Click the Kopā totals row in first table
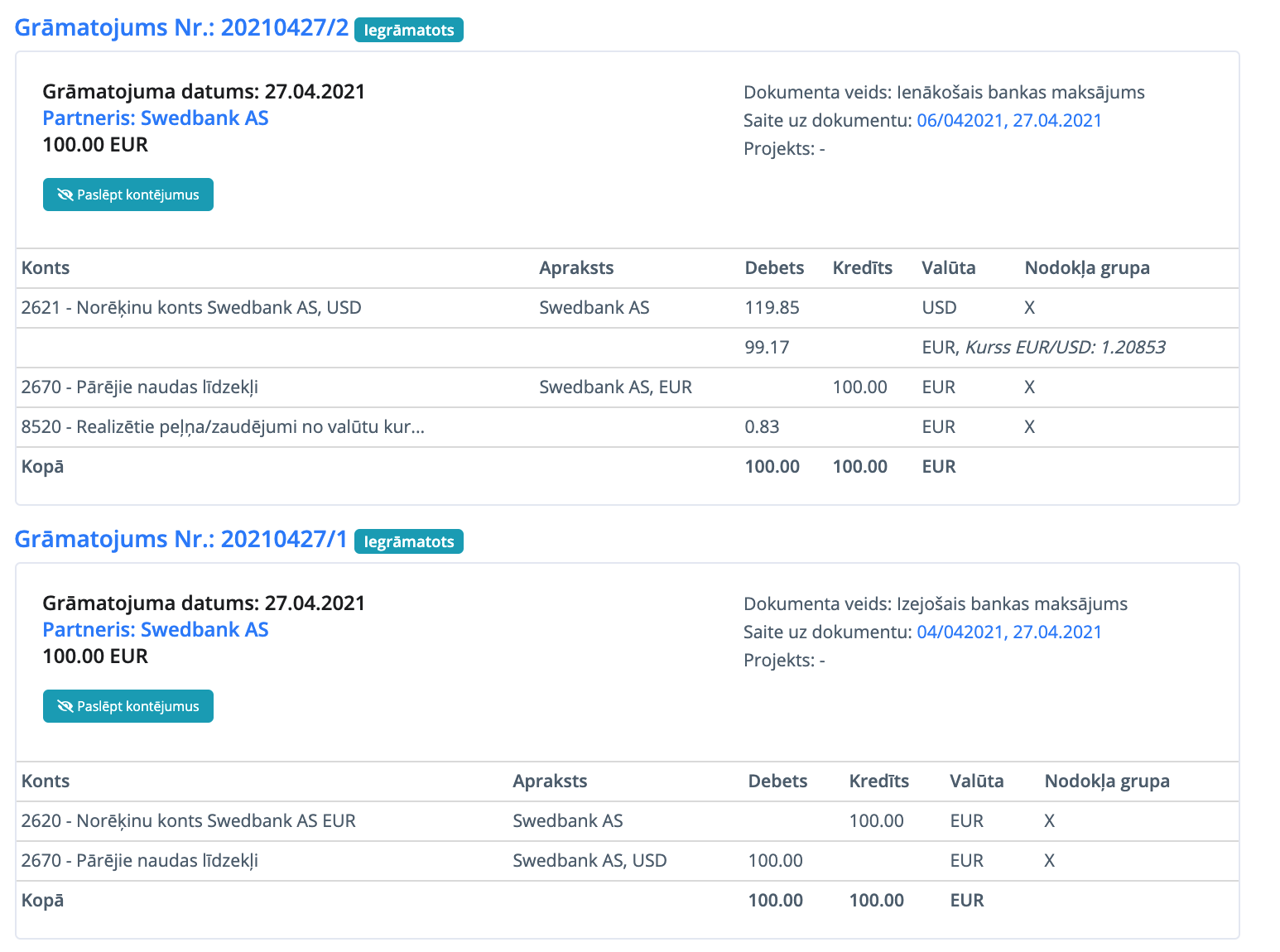The height and width of the screenshot is (952, 1280). 42,467
